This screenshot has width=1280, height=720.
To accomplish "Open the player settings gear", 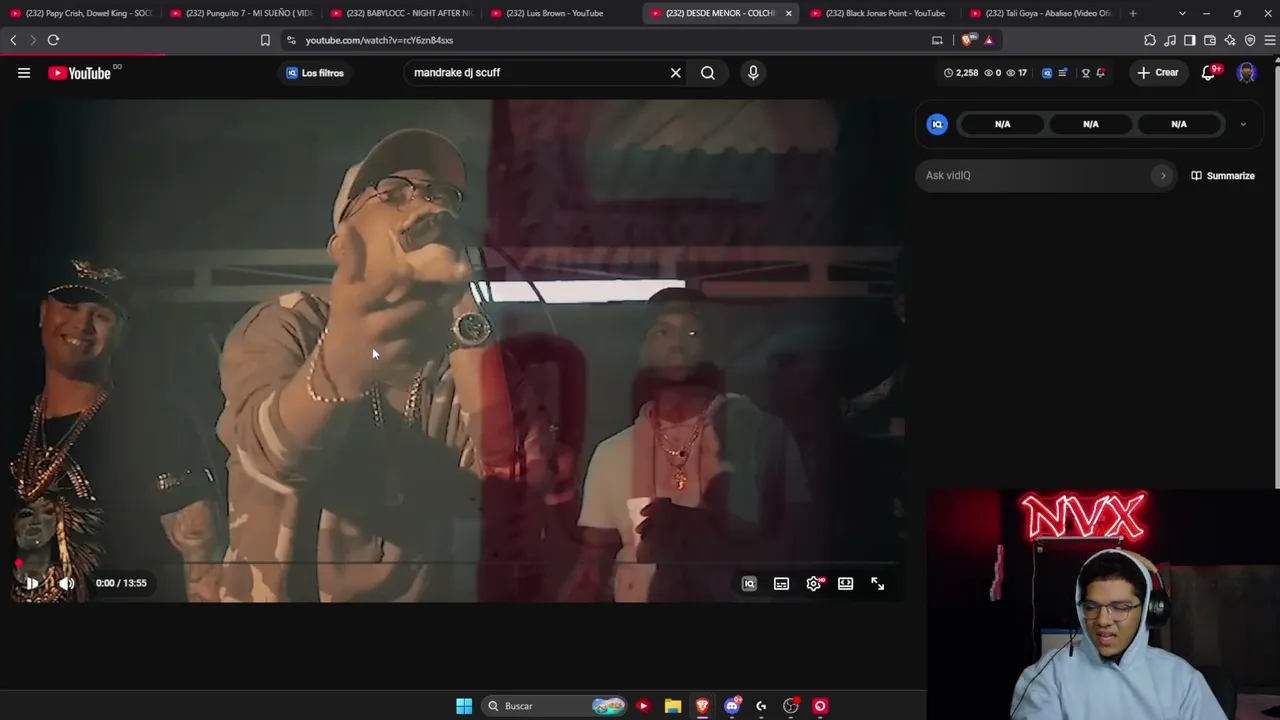I will tap(814, 584).
